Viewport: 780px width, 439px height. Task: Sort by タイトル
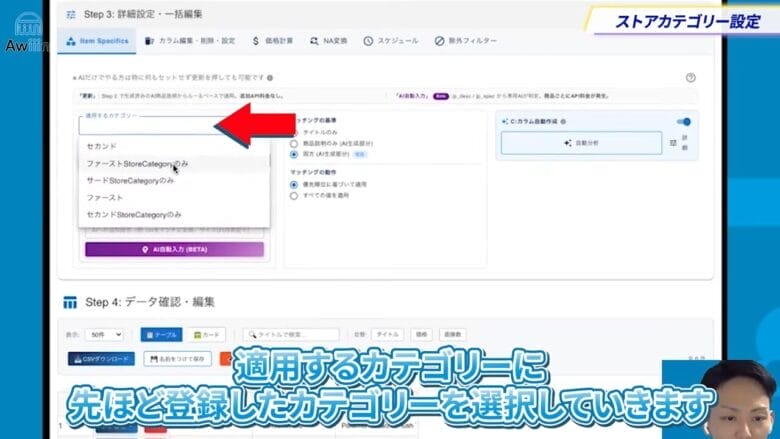pos(387,335)
